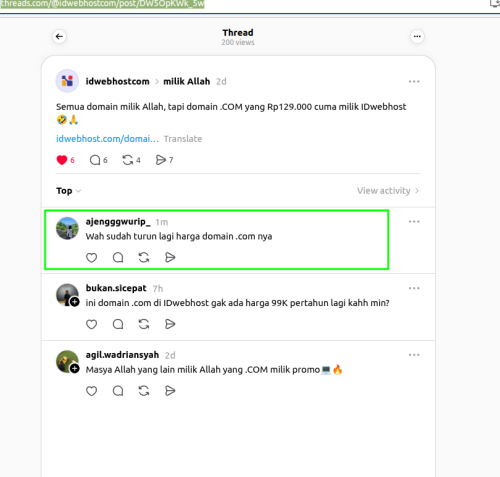Open more options on ajenggwurip_ comment
The height and width of the screenshot is (477, 500).
tap(414, 221)
